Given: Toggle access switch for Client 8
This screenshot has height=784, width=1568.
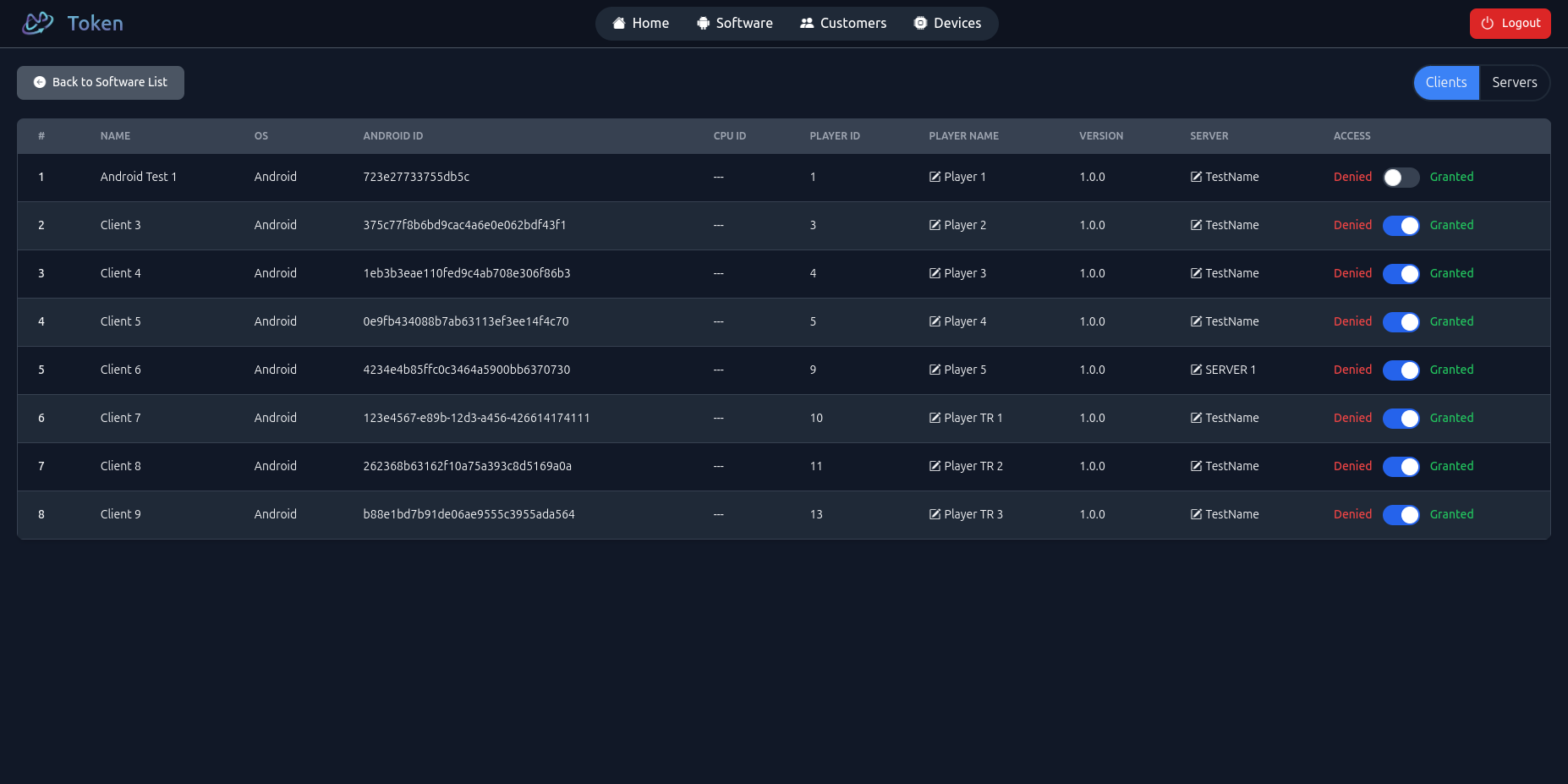Looking at the screenshot, I should pos(1401,467).
